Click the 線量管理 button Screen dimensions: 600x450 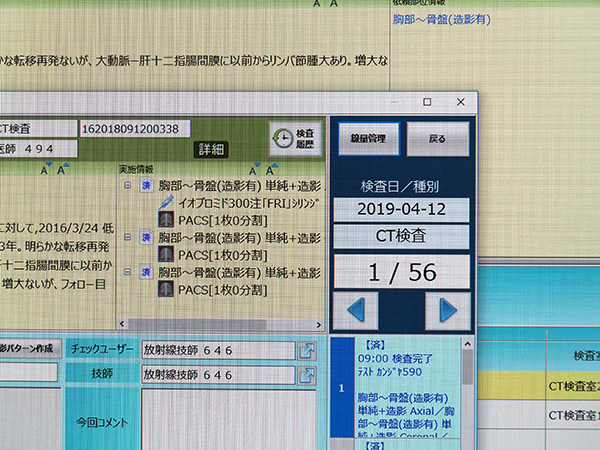click(368, 138)
